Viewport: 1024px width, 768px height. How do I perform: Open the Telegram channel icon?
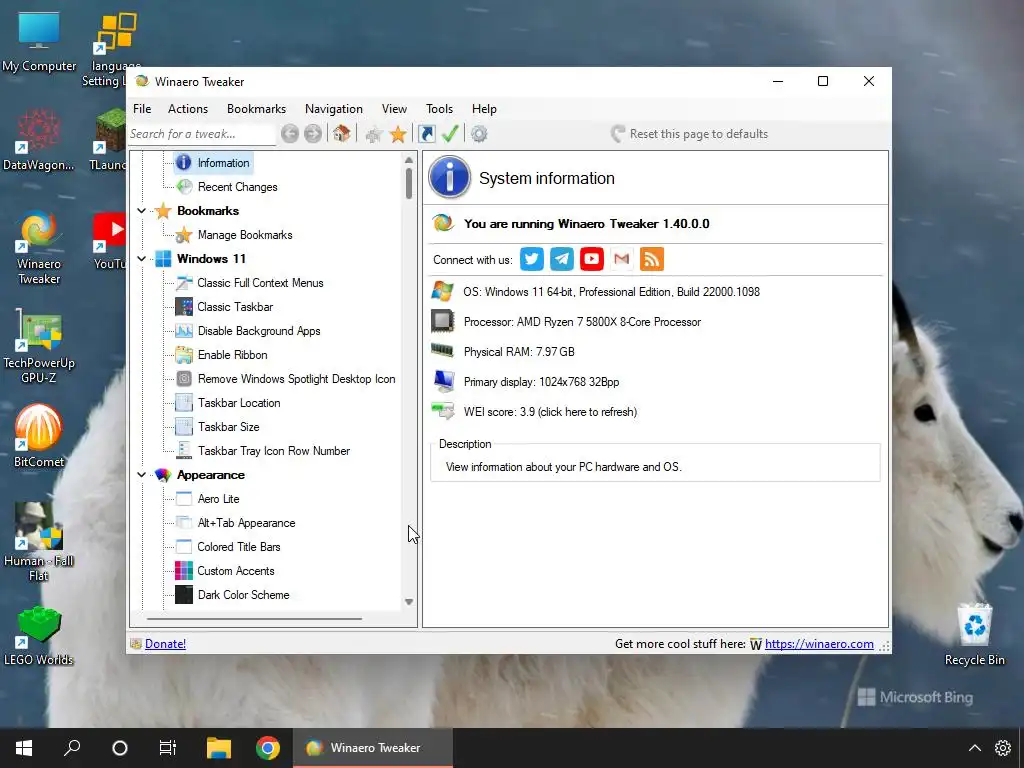point(562,259)
